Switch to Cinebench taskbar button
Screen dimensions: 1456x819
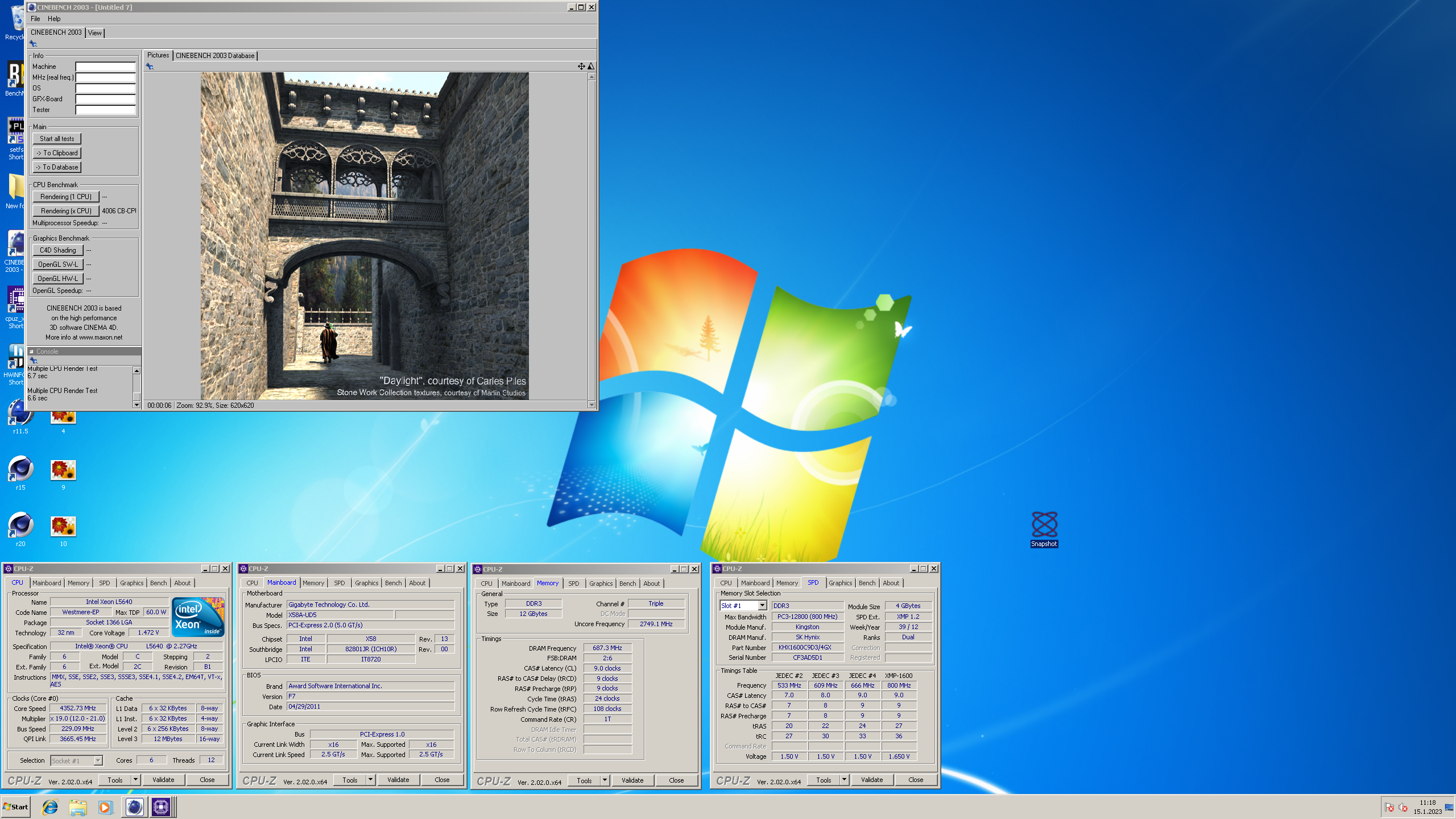134,807
